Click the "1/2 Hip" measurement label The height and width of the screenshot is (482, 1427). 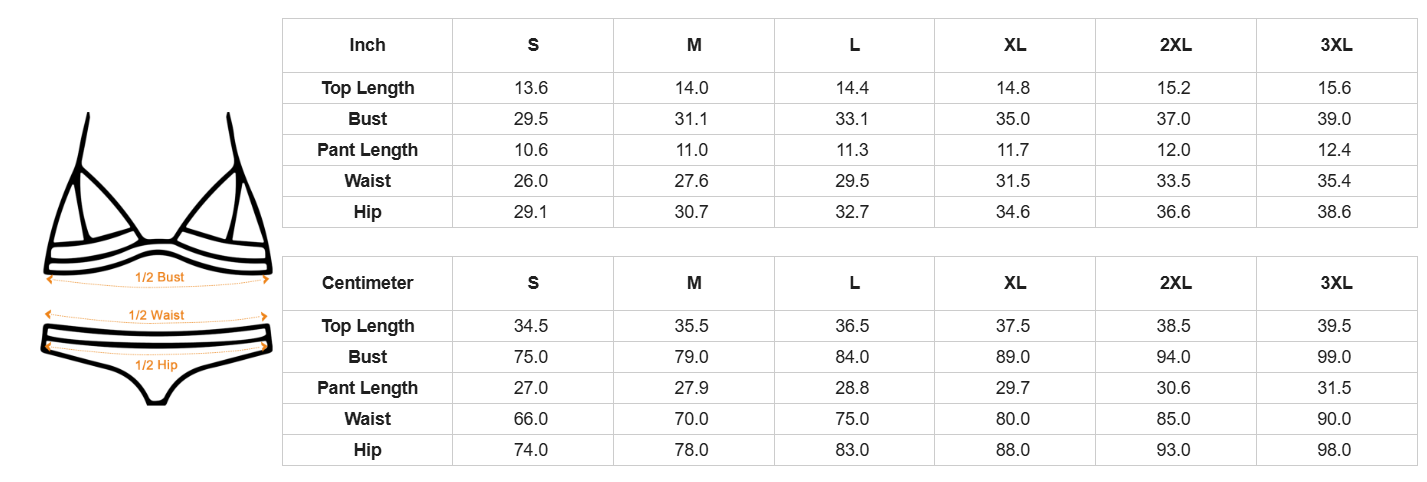click(156, 365)
